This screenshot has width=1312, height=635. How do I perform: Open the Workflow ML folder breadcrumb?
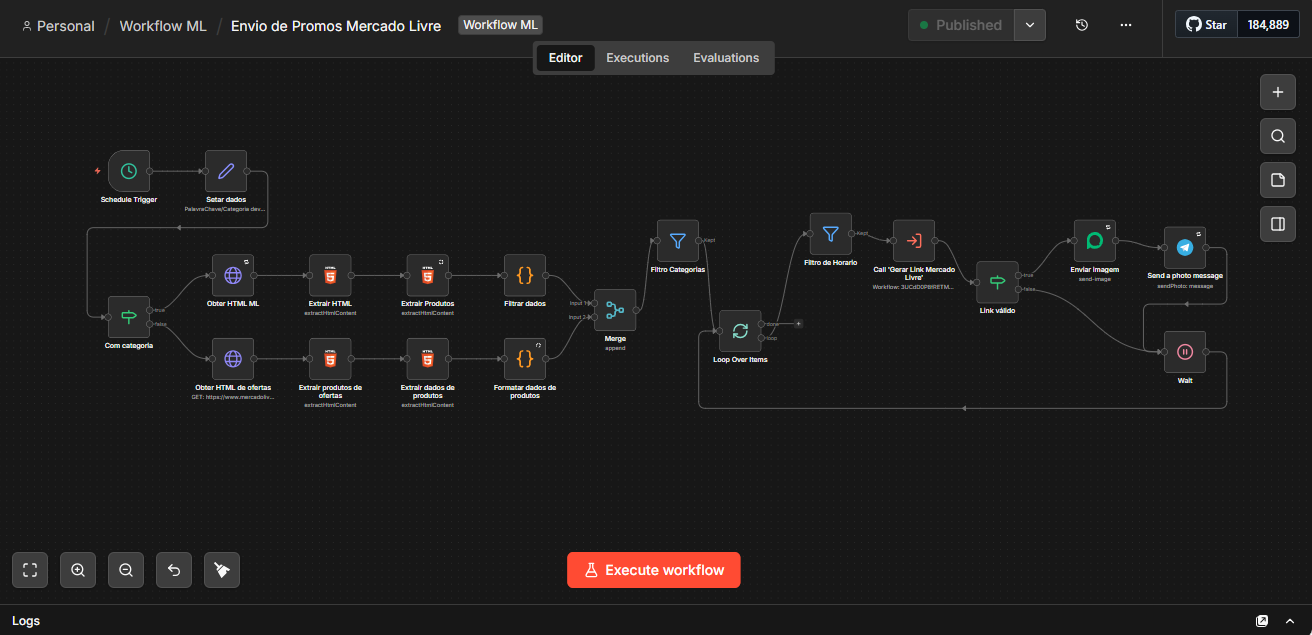click(x=163, y=26)
